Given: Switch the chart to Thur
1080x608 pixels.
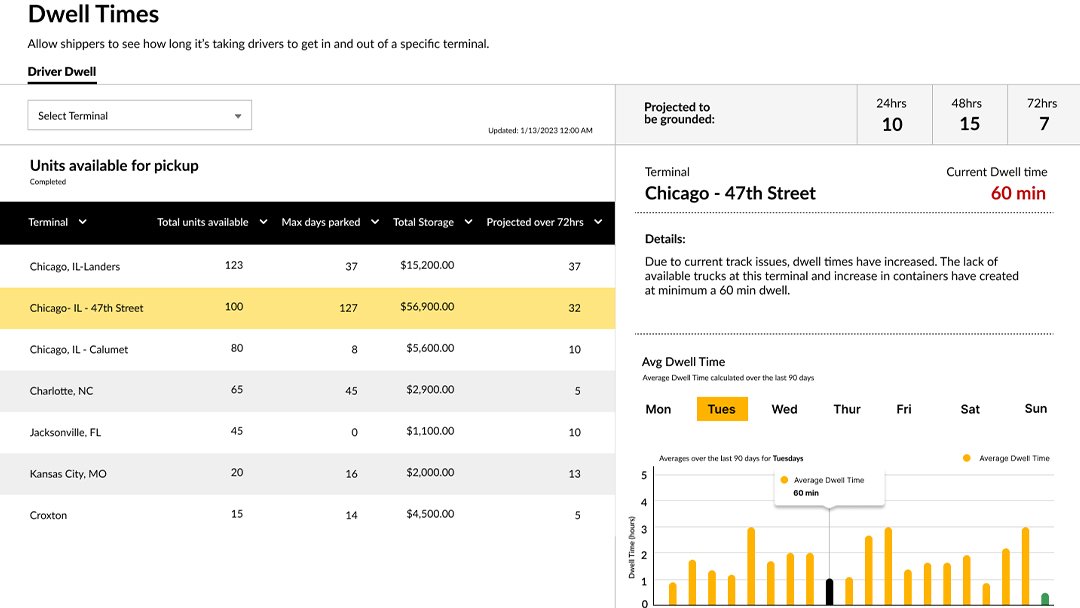Looking at the screenshot, I should (847, 409).
